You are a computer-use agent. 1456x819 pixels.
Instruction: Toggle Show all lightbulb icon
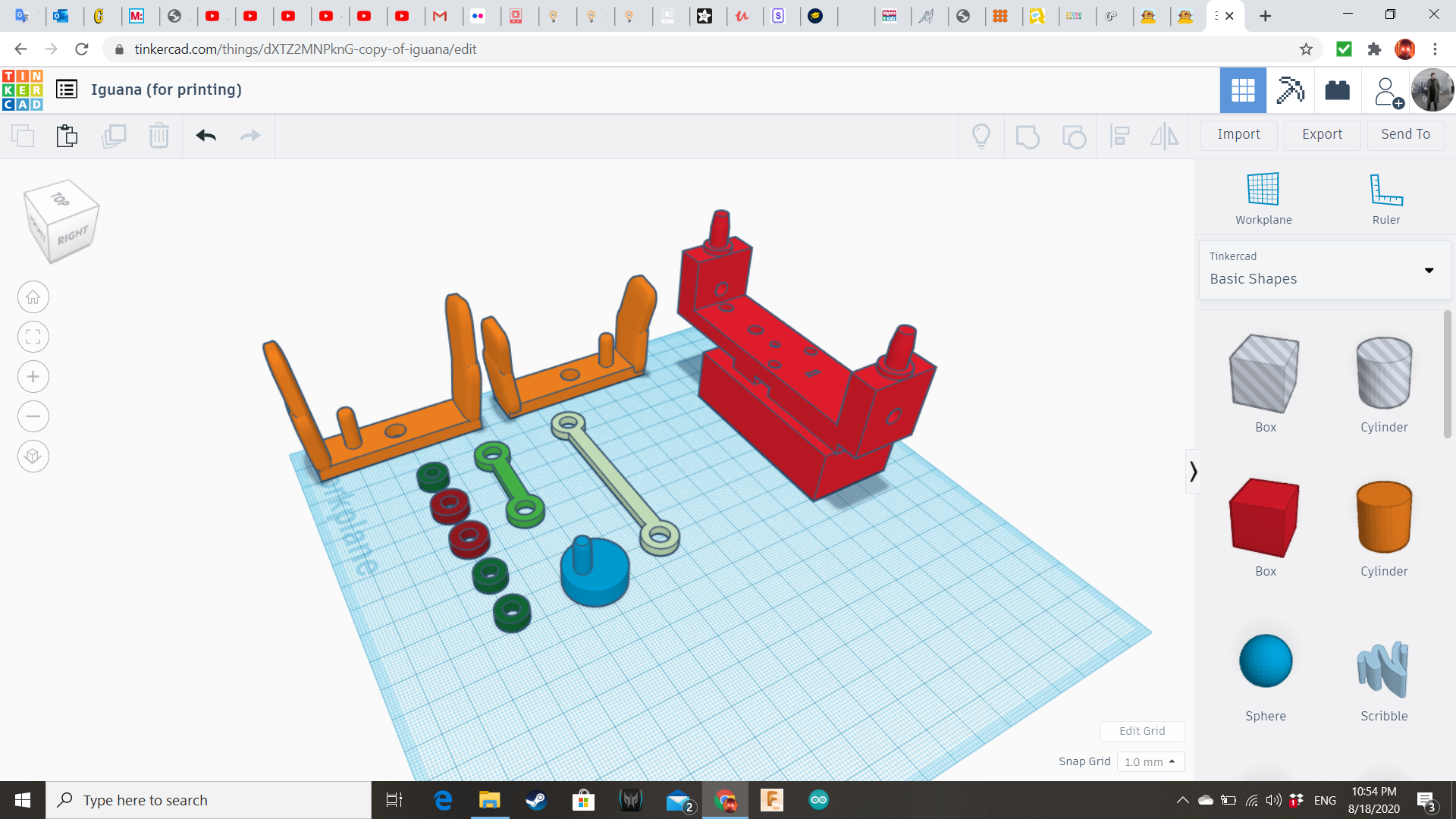click(x=981, y=136)
